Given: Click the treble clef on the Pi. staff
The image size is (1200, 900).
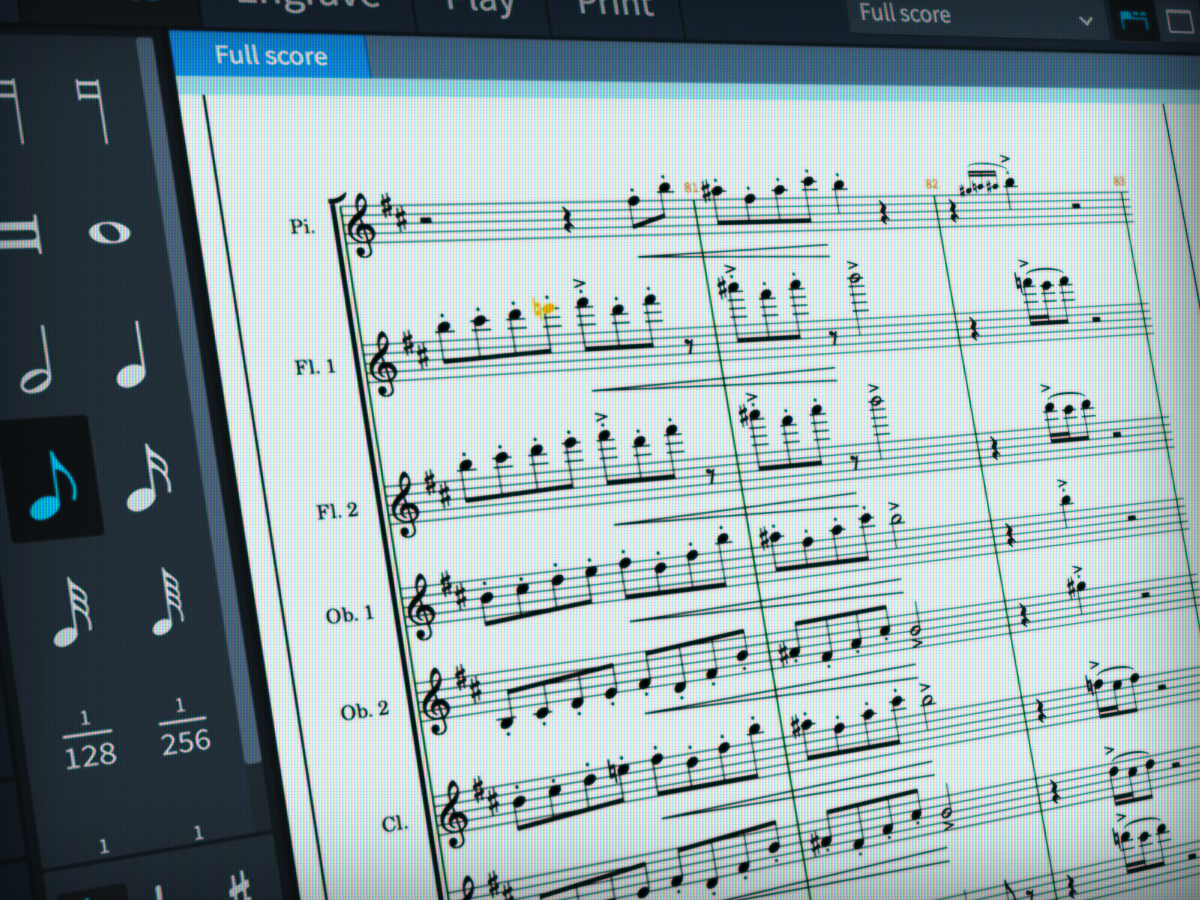Looking at the screenshot, I should (x=359, y=227).
